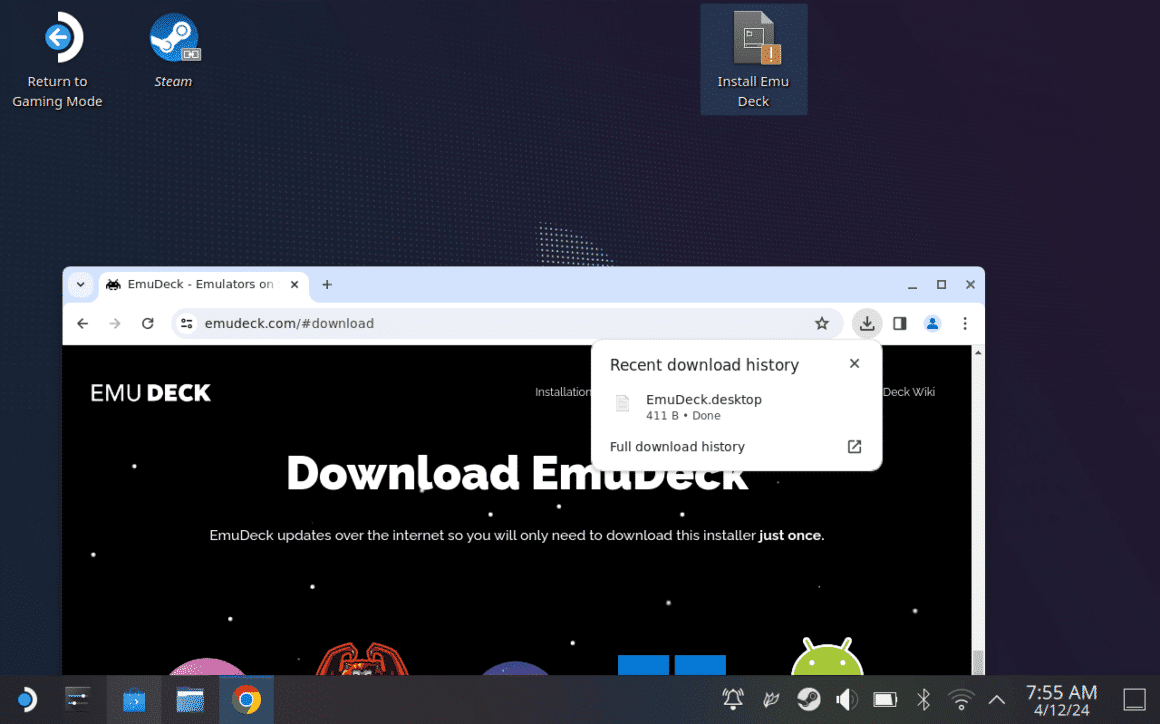Open the downloaded EmuDeck.desktop file
This screenshot has width=1160, height=724.
click(x=736, y=407)
